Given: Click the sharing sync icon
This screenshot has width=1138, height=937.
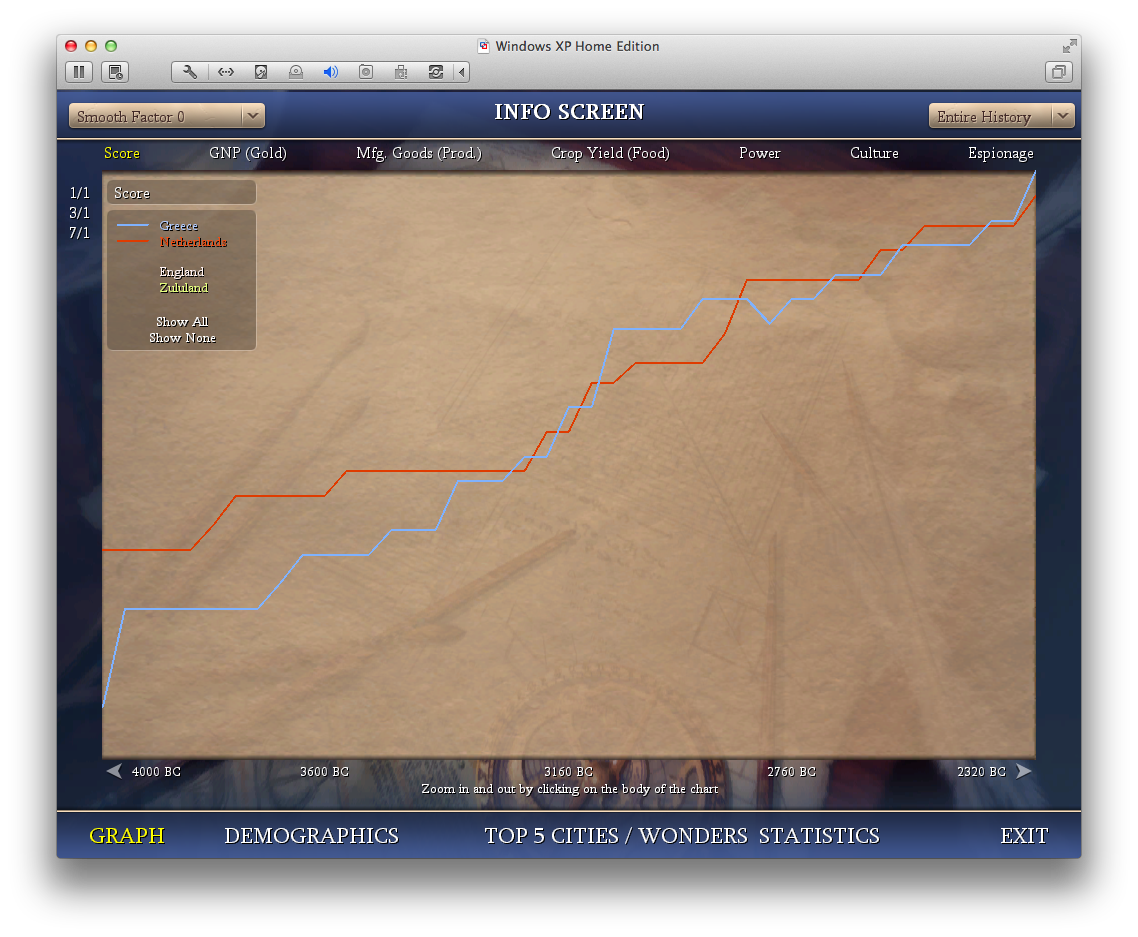Looking at the screenshot, I should [x=435, y=72].
